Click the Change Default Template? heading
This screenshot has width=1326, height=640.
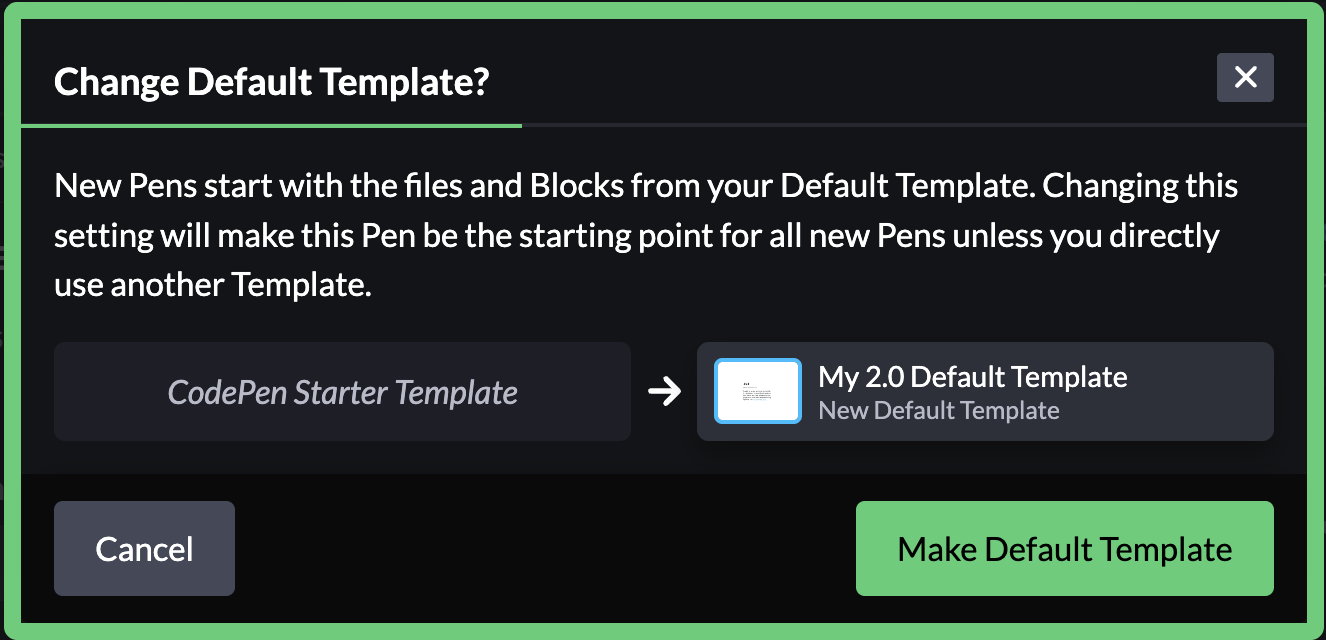[271, 81]
